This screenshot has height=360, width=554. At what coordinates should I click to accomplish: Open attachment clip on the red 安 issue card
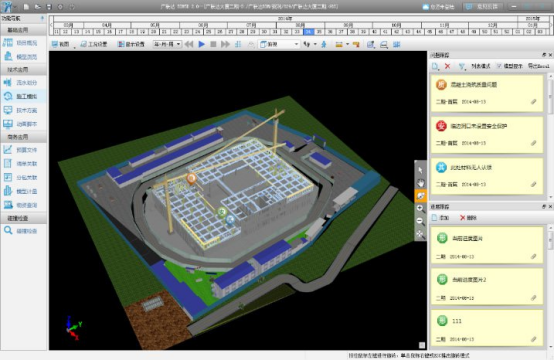tap(534, 143)
